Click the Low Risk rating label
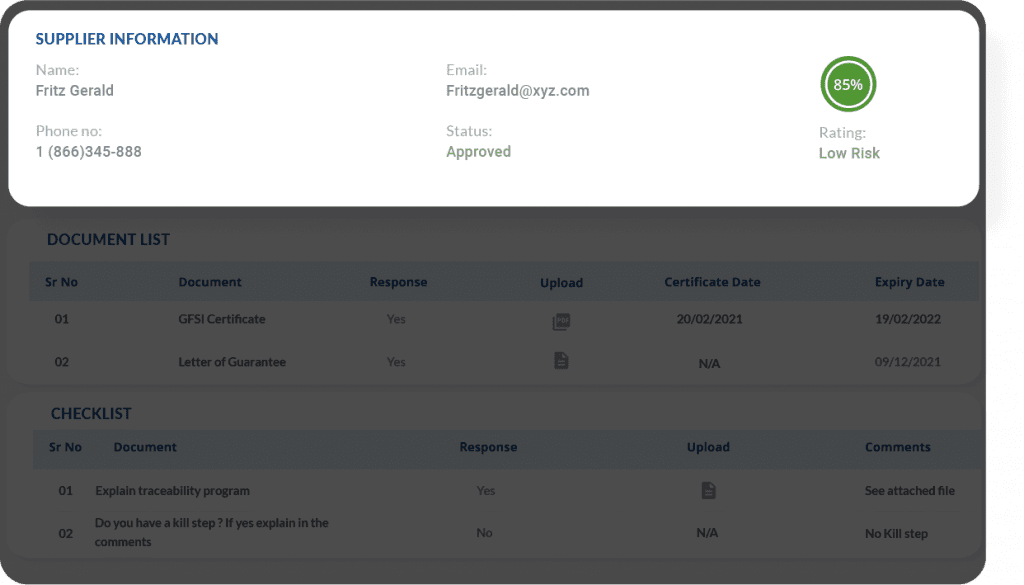The height and width of the screenshot is (585, 1024). 849,153
